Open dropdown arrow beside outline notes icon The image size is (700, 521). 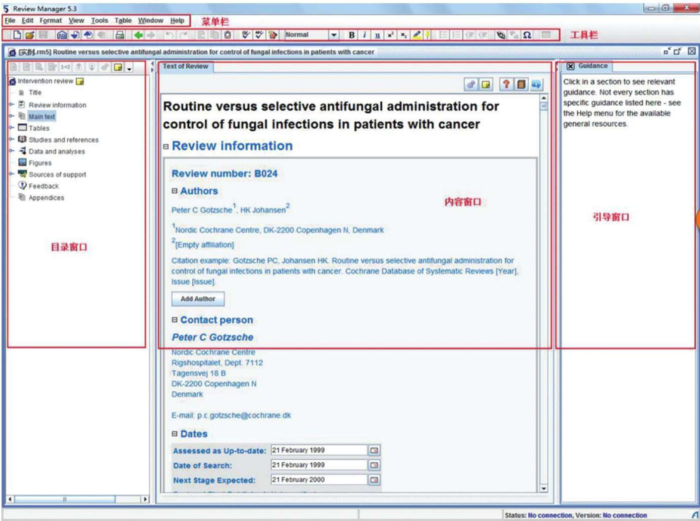[x=129, y=68]
